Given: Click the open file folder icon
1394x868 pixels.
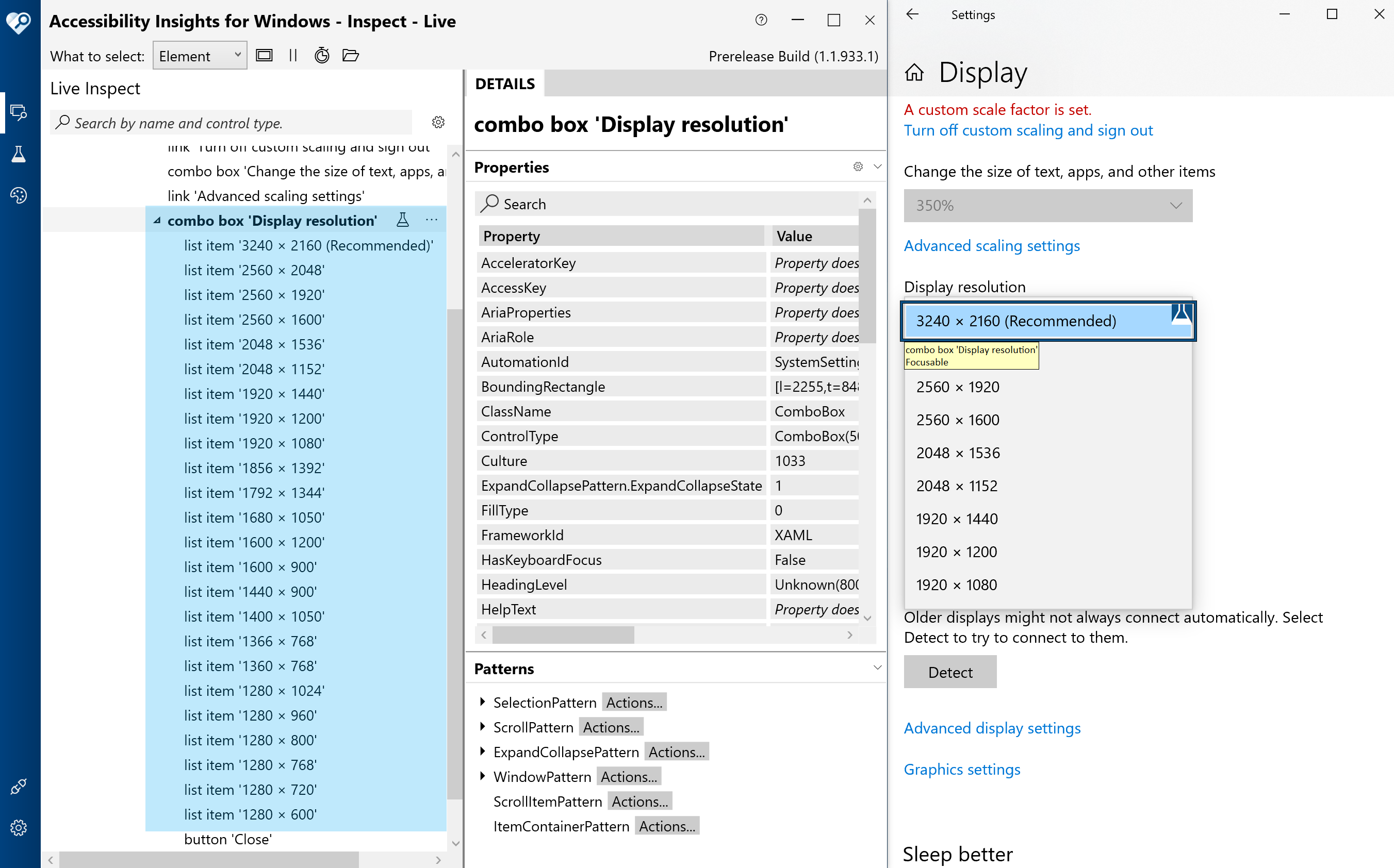Looking at the screenshot, I should coord(350,56).
